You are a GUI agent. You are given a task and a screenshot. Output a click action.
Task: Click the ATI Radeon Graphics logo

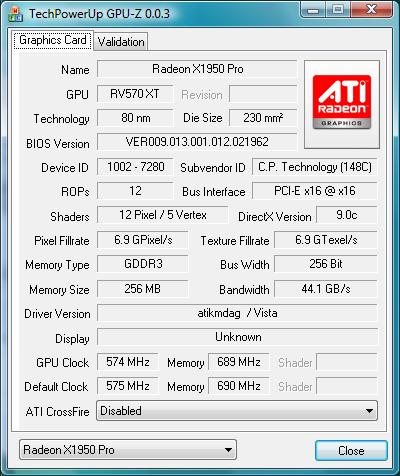tap(342, 104)
